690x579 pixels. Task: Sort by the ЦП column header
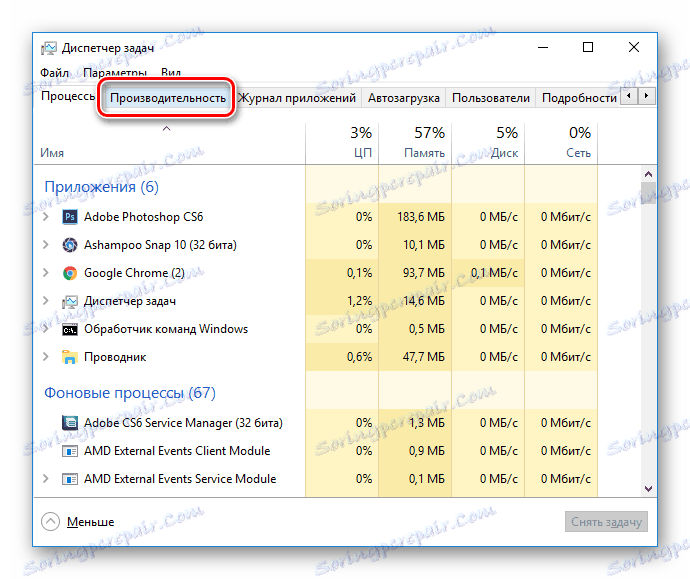coord(342,143)
